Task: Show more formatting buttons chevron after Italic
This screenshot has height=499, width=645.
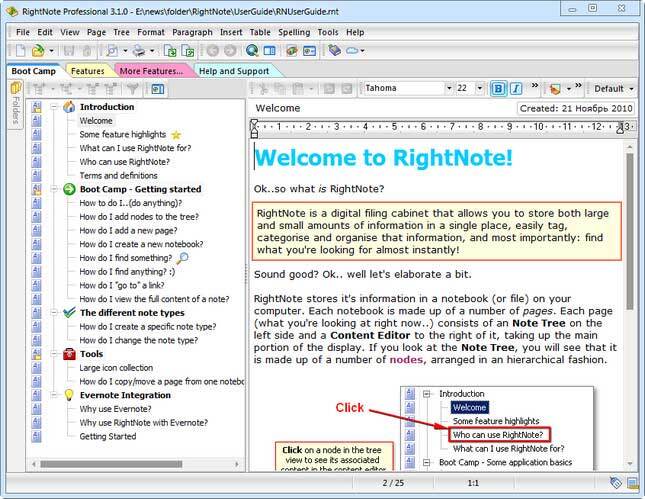Action: (535, 86)
